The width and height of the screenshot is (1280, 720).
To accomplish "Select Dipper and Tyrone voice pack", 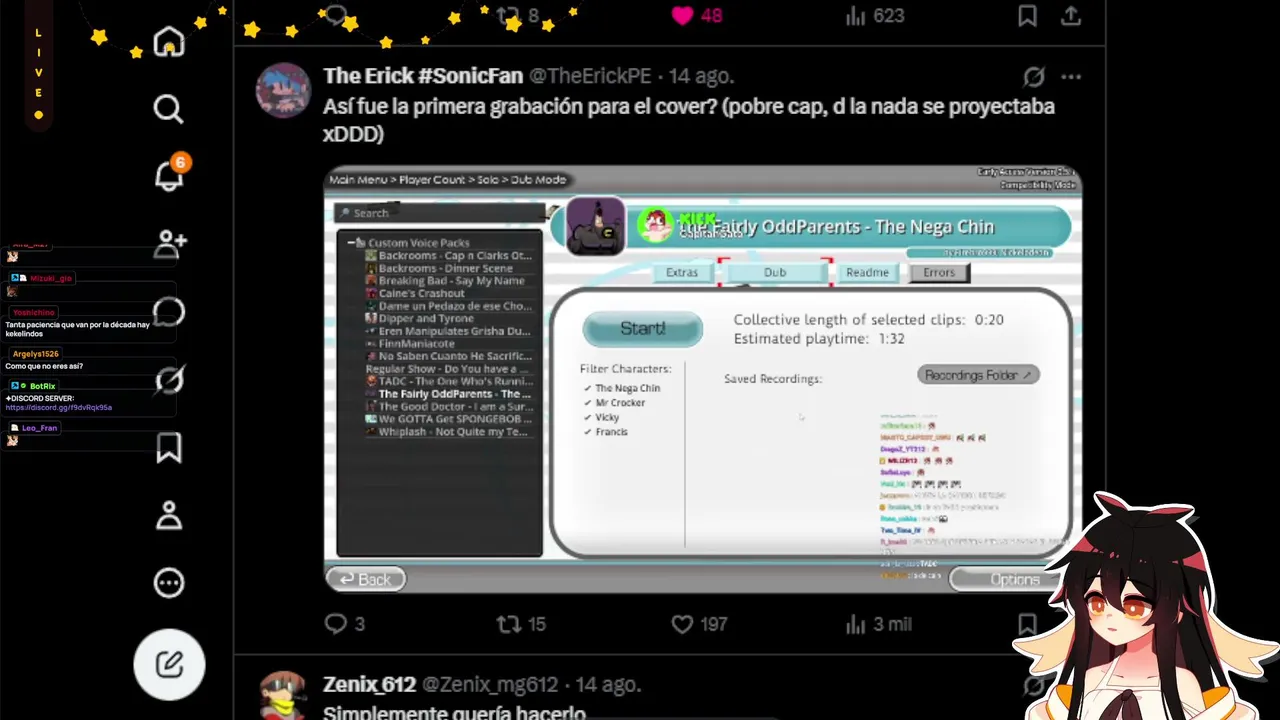I will 426,319.
